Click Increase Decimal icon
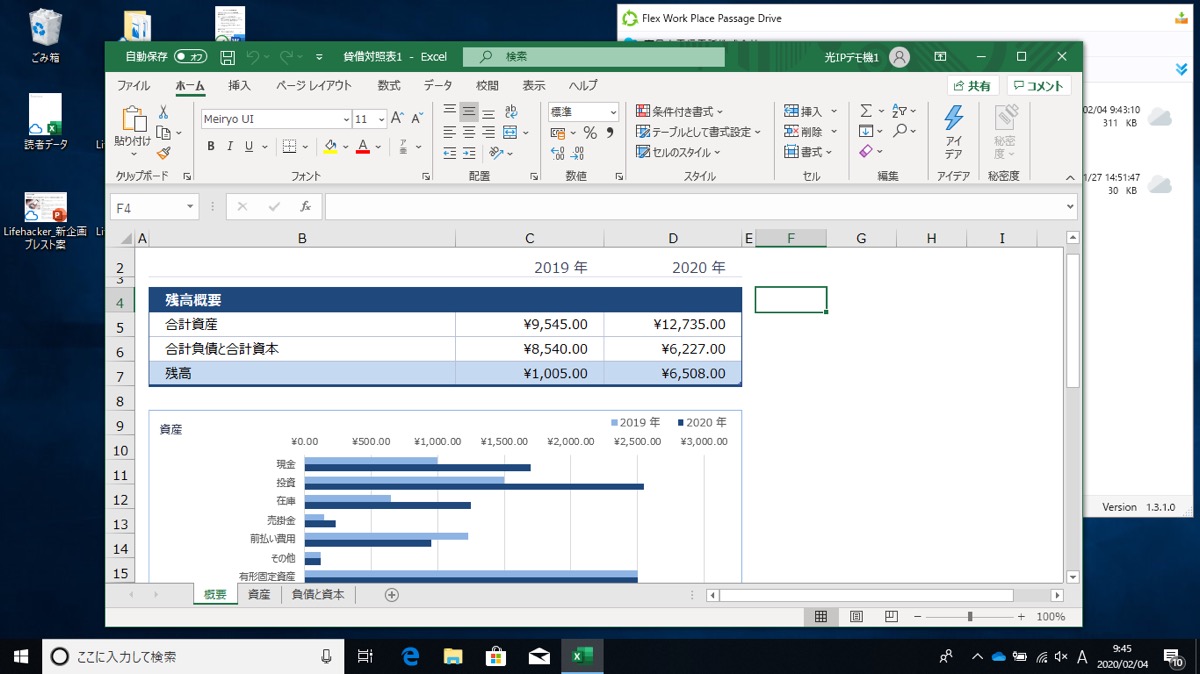1200x674 pixels. [558, 154]
